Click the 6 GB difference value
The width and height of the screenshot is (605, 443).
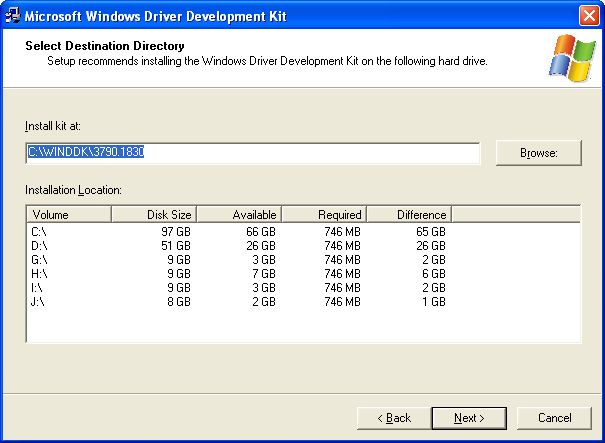click(434, 274)
